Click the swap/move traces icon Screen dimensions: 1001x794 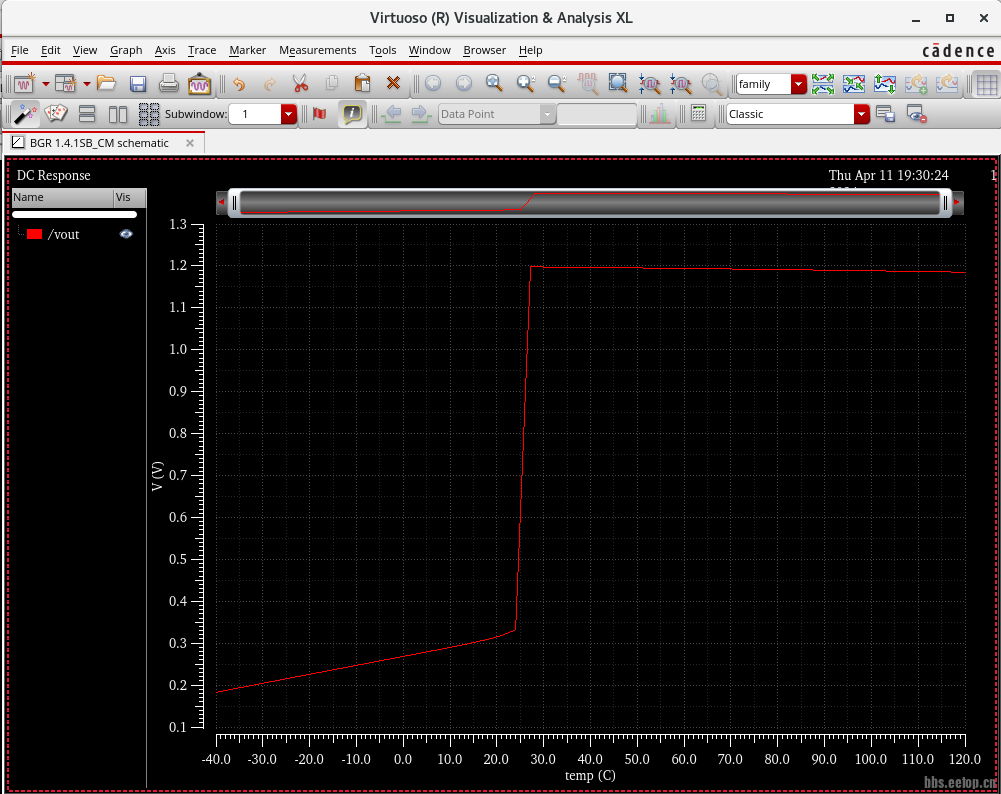(885, 84)
